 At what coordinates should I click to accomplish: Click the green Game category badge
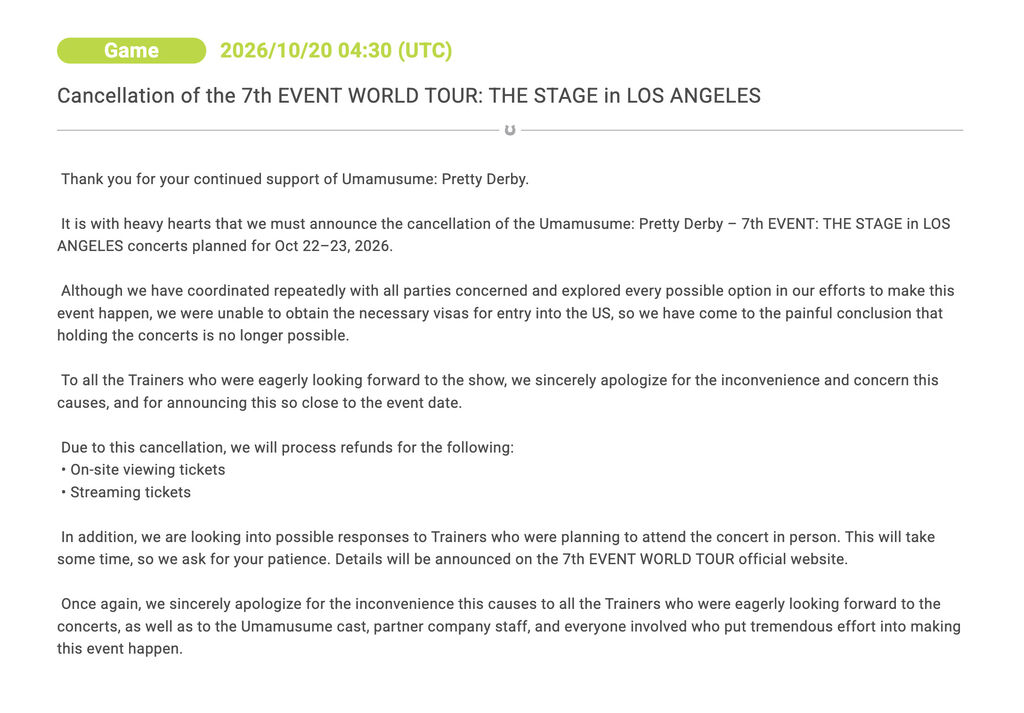click(x=131, y=50)
